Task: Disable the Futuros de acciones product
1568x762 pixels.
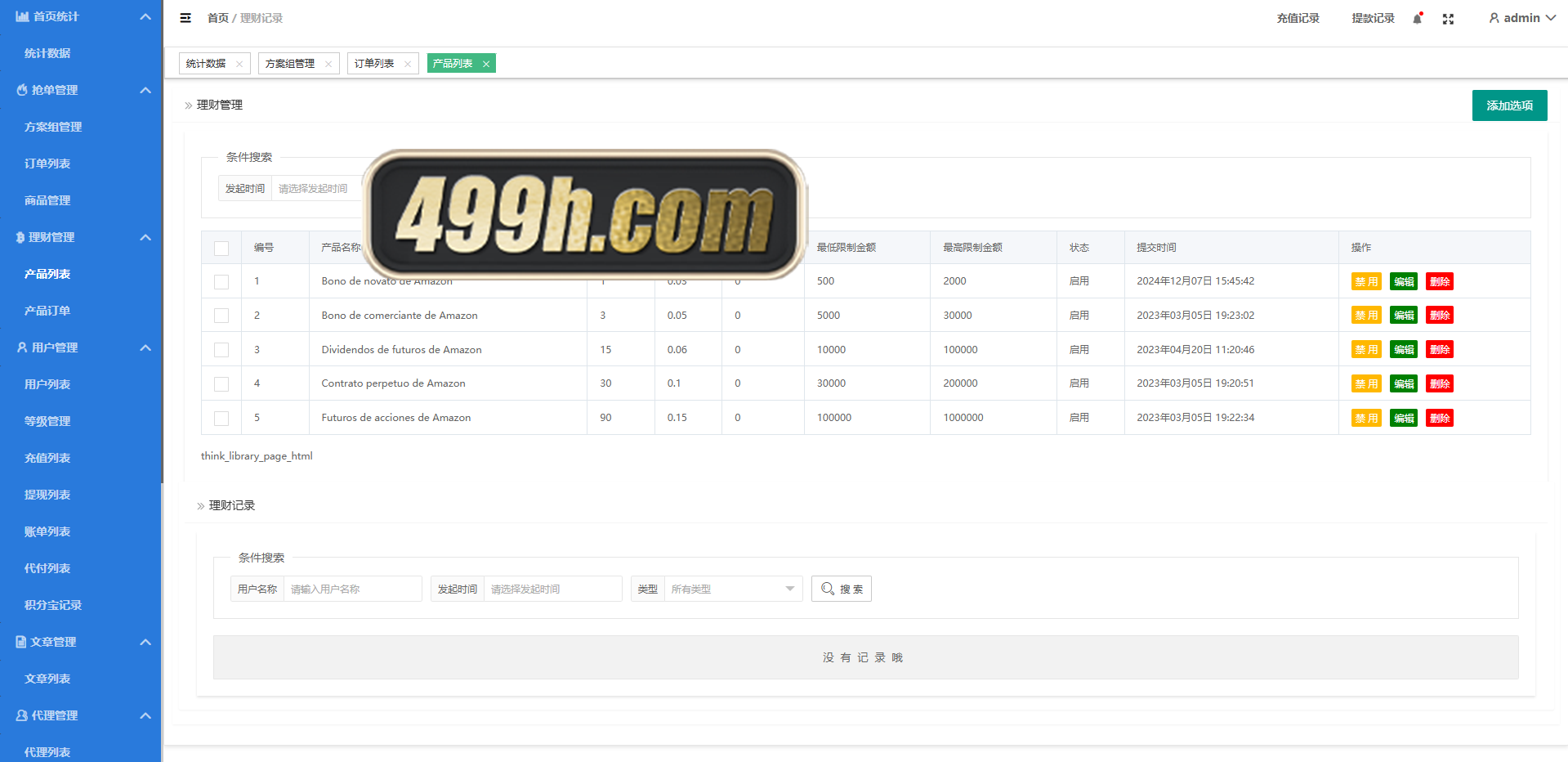Action: 1366,418
